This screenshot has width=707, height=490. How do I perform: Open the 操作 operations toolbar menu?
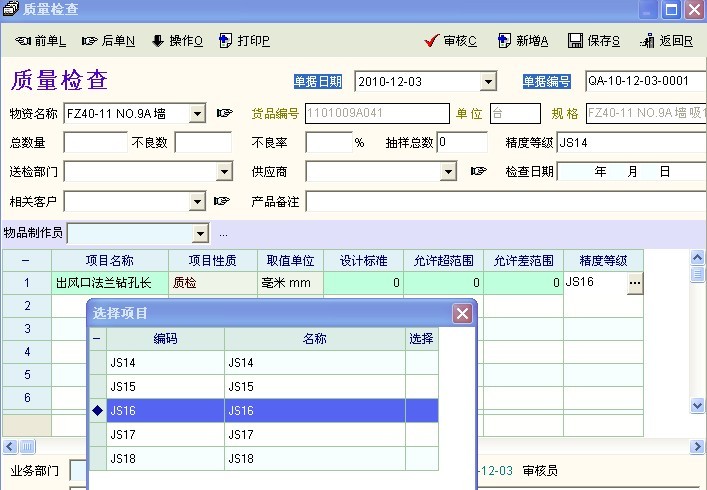[x=177, y=41]
